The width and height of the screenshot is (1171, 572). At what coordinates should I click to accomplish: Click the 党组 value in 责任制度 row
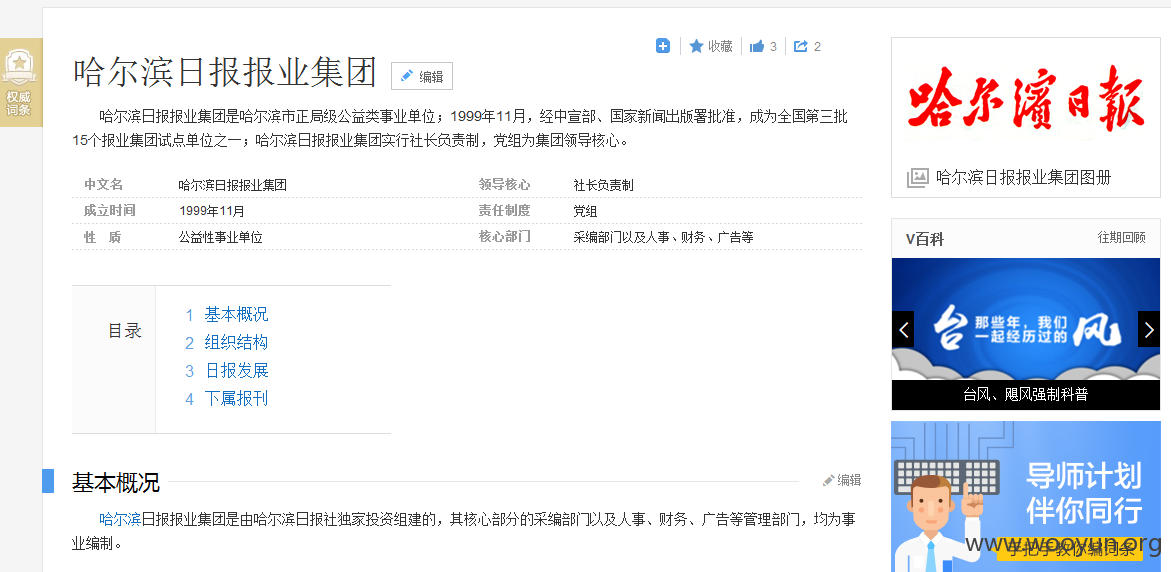[585, 211]
